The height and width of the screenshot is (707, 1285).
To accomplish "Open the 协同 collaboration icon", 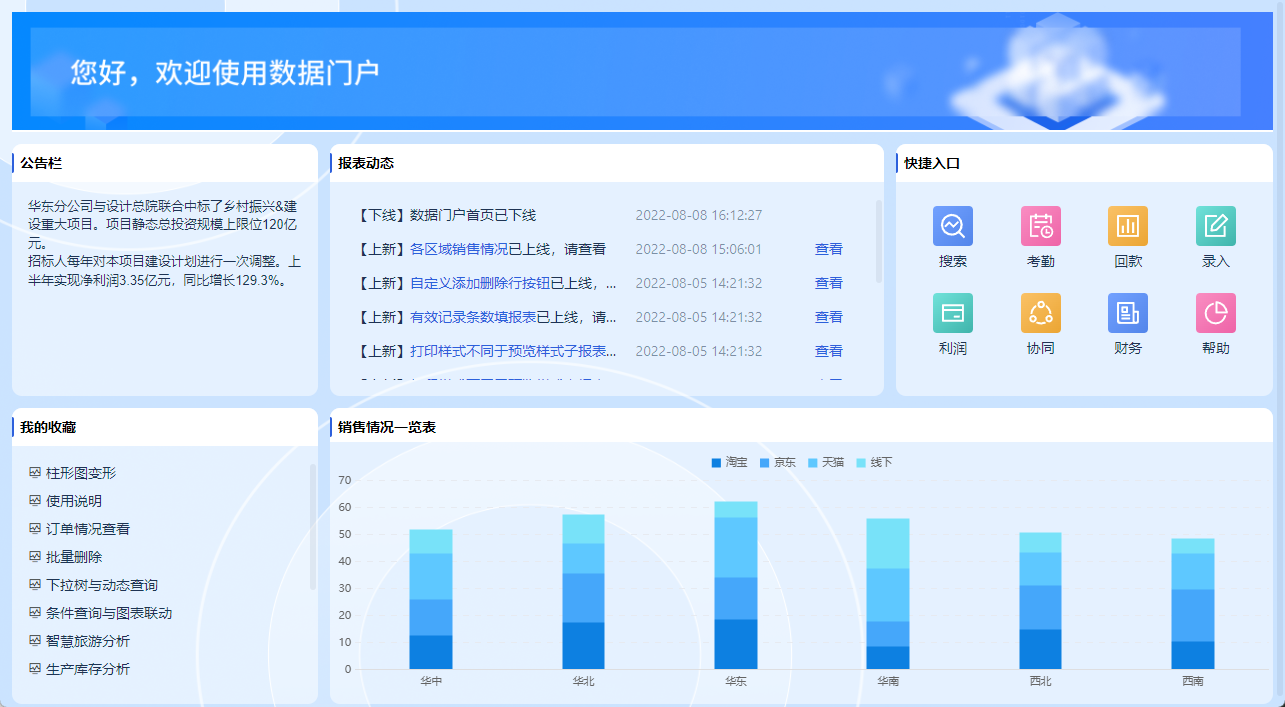I will (1040, 313).
